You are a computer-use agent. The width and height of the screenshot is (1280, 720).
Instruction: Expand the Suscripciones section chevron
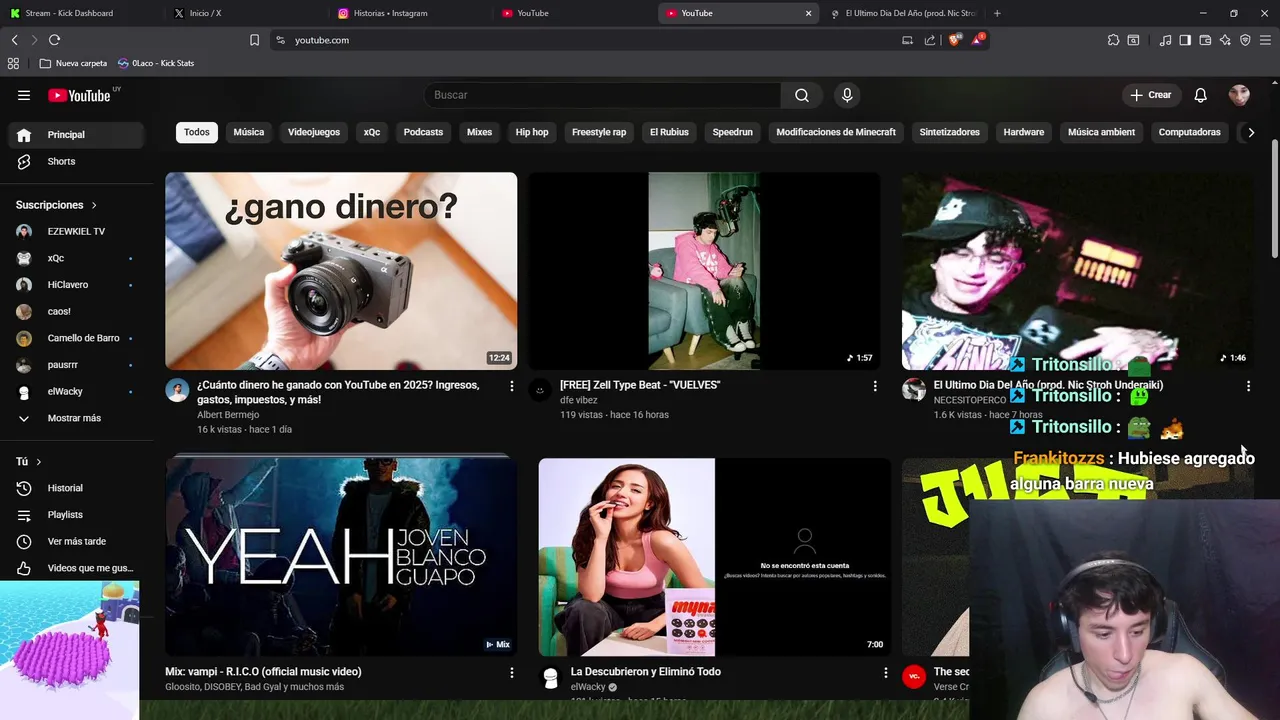tap(94, 205)
